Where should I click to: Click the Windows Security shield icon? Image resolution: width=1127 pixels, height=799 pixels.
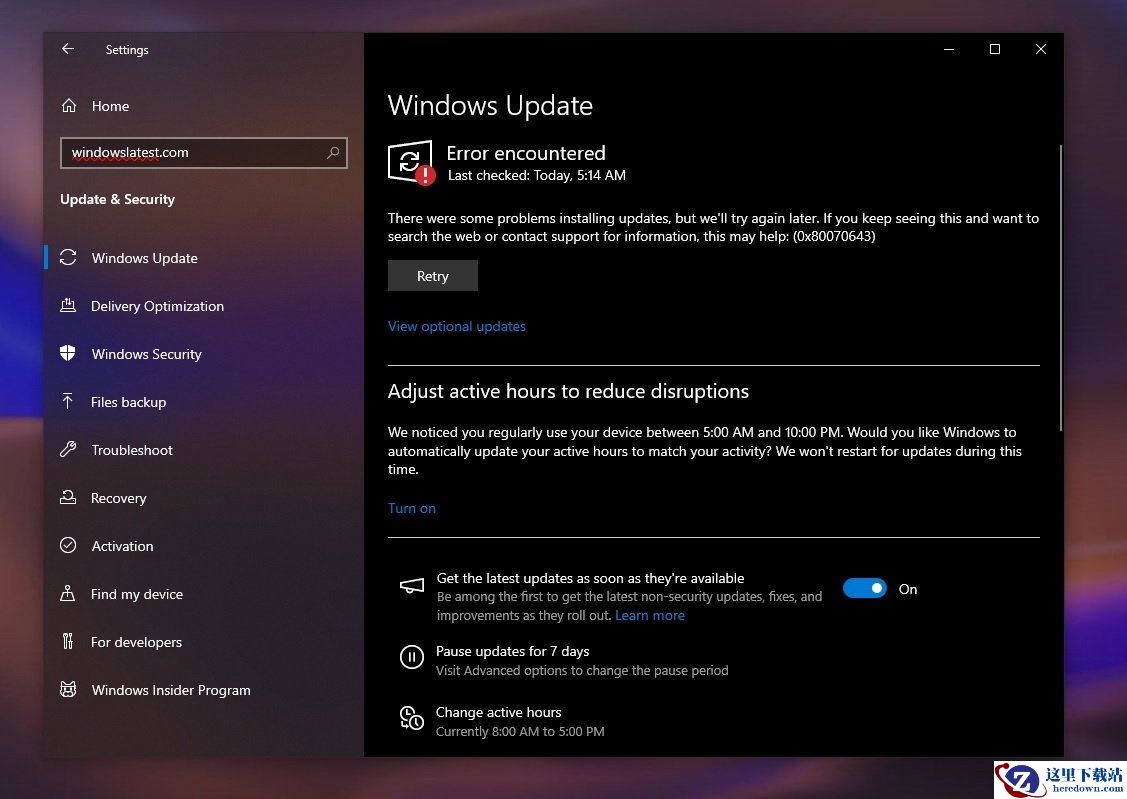pyautogui.click(x=68, y=353)
